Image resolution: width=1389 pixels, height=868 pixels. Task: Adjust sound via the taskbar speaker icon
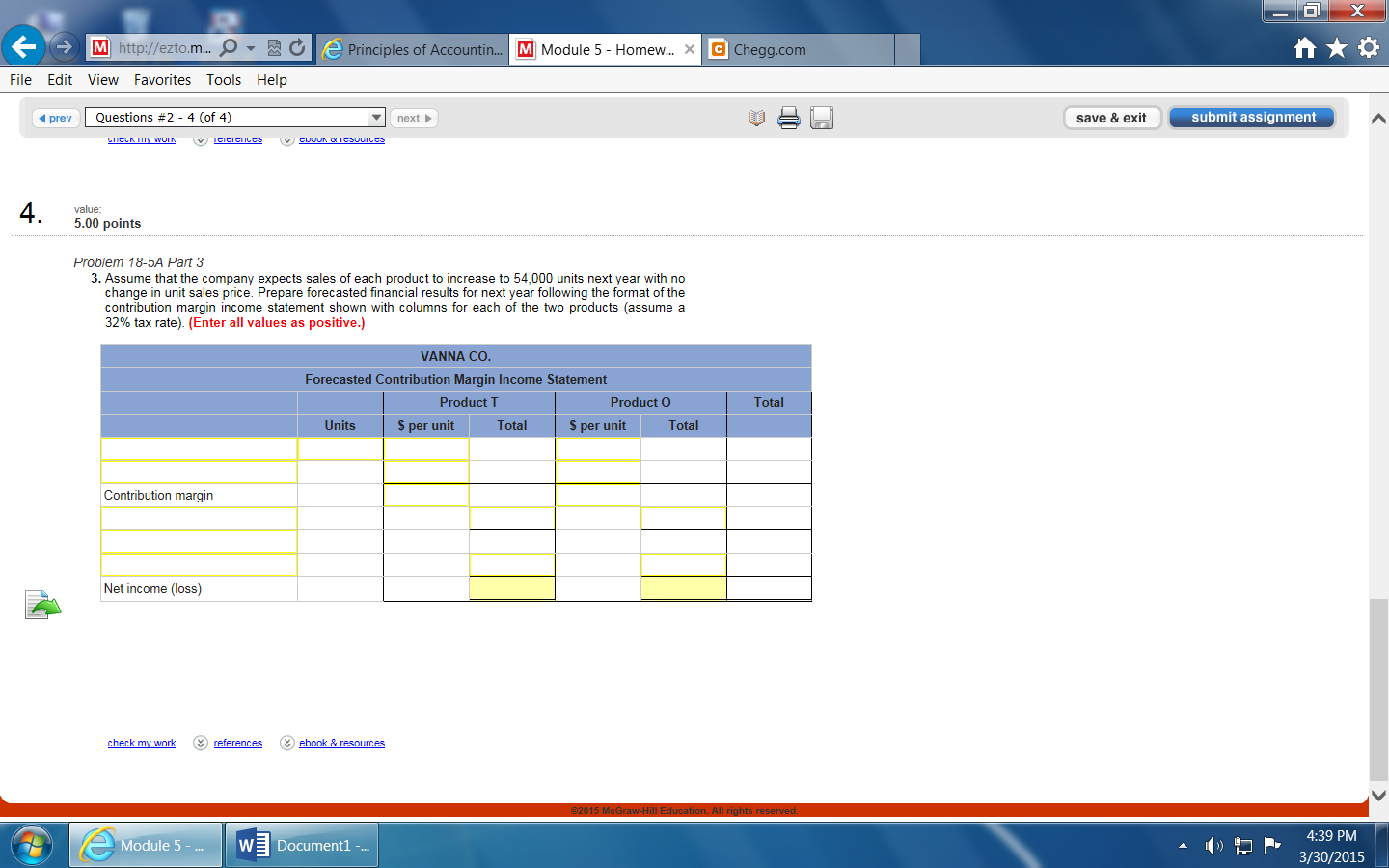1213,845
